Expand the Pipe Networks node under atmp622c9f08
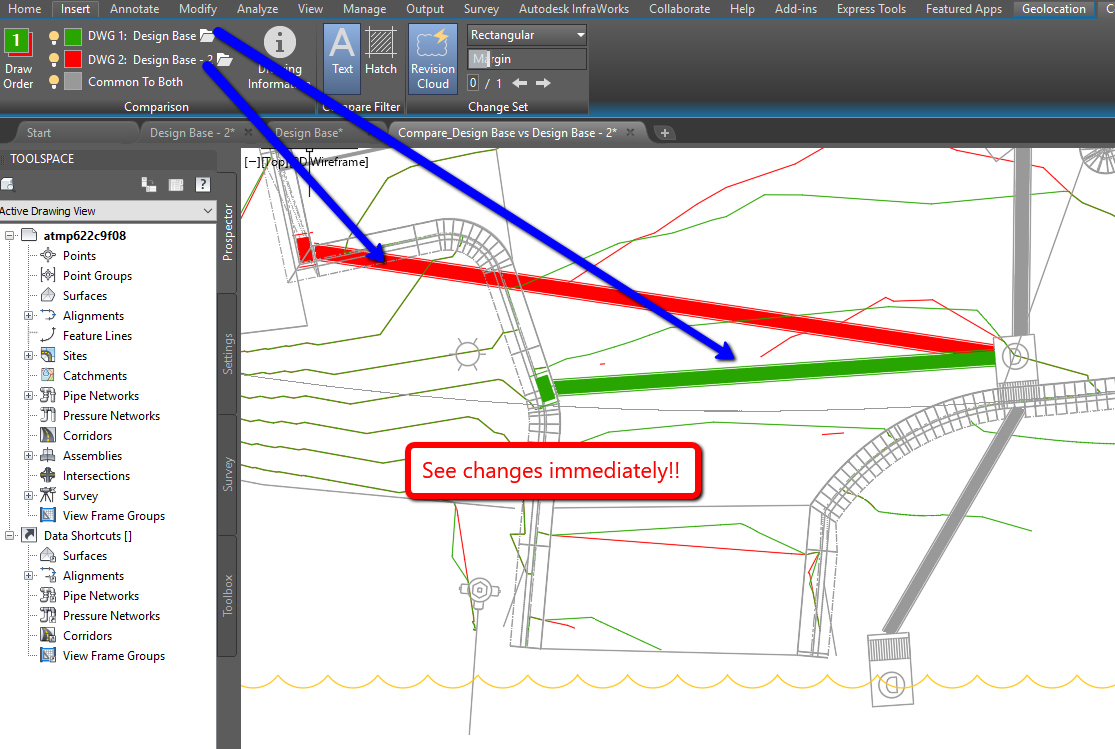Screen dimensions: 1115x749 29,395
